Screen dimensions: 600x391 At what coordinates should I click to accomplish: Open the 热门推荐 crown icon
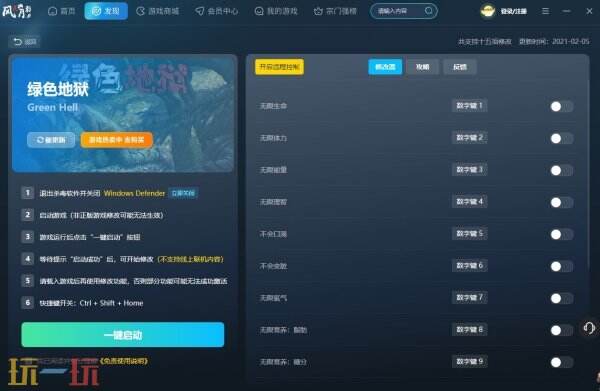pyautogui.click(x=318, y=11)
